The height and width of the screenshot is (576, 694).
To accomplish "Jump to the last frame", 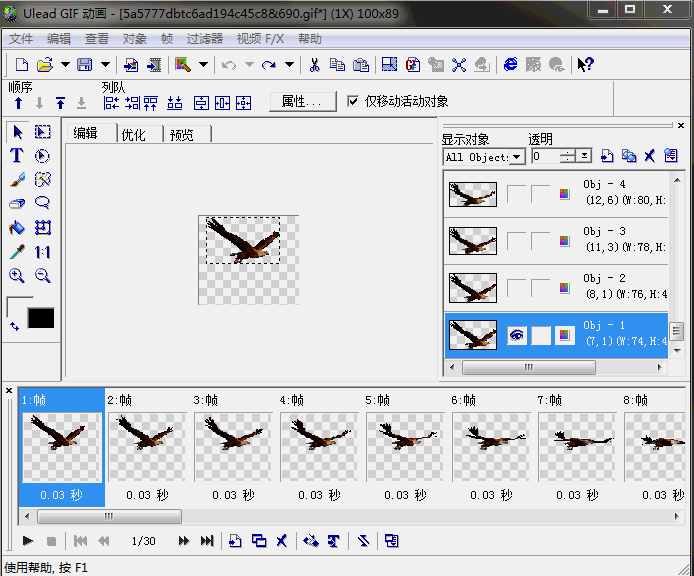I will tap(207, 541).
